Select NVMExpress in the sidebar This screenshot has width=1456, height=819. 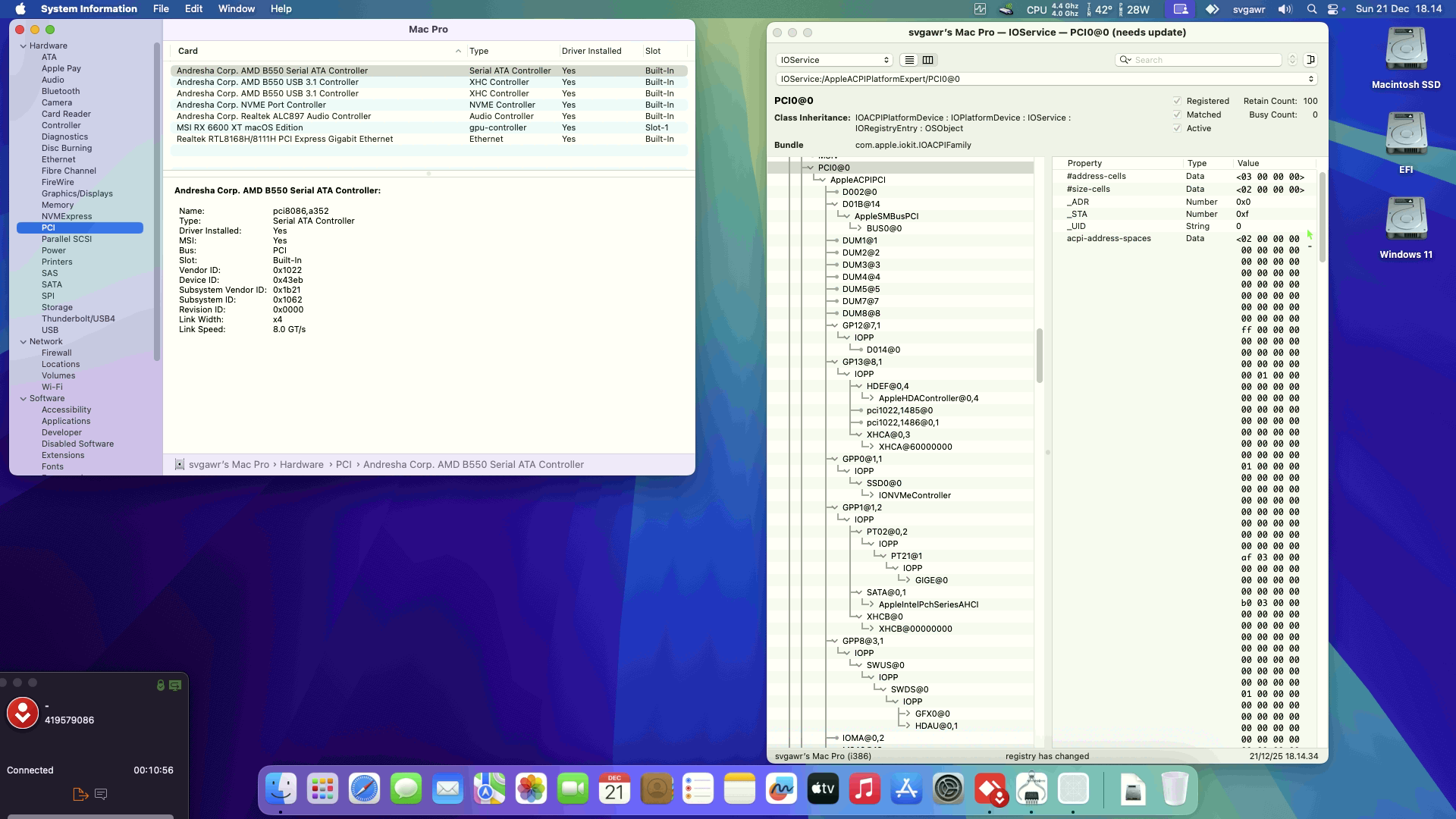(67, 217)
